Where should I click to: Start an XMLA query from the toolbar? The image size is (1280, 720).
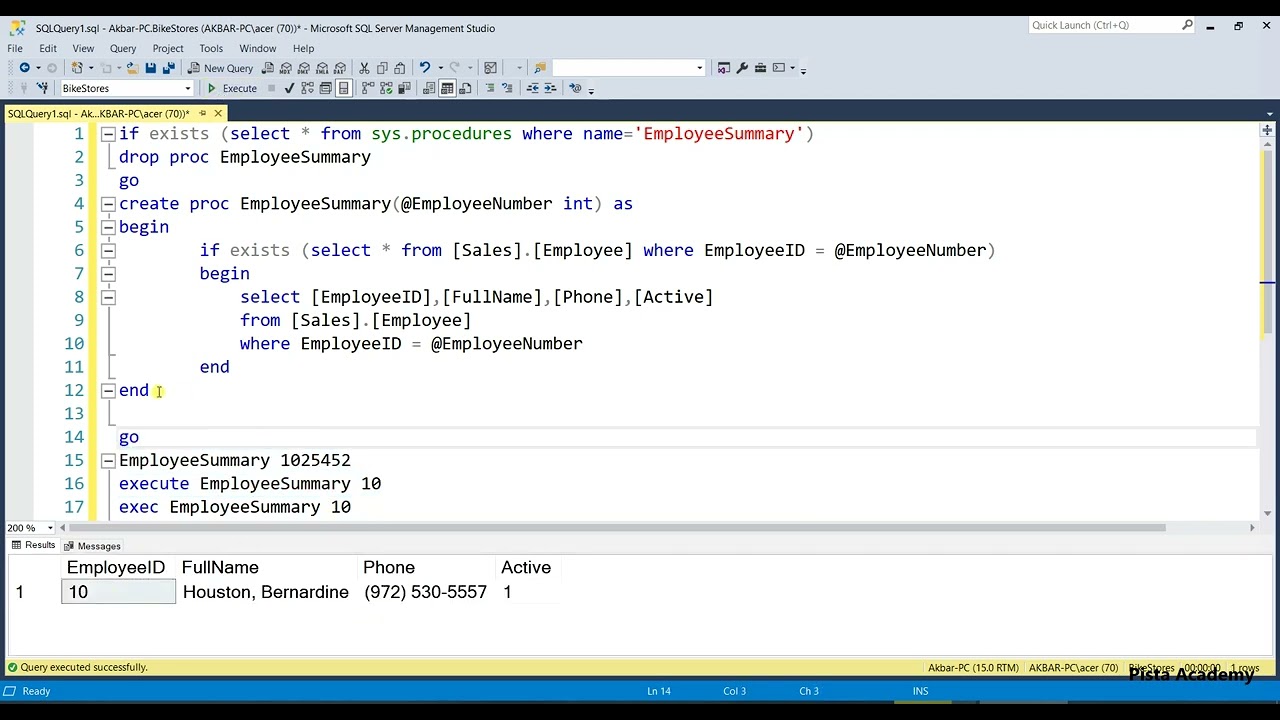[322, 68]
